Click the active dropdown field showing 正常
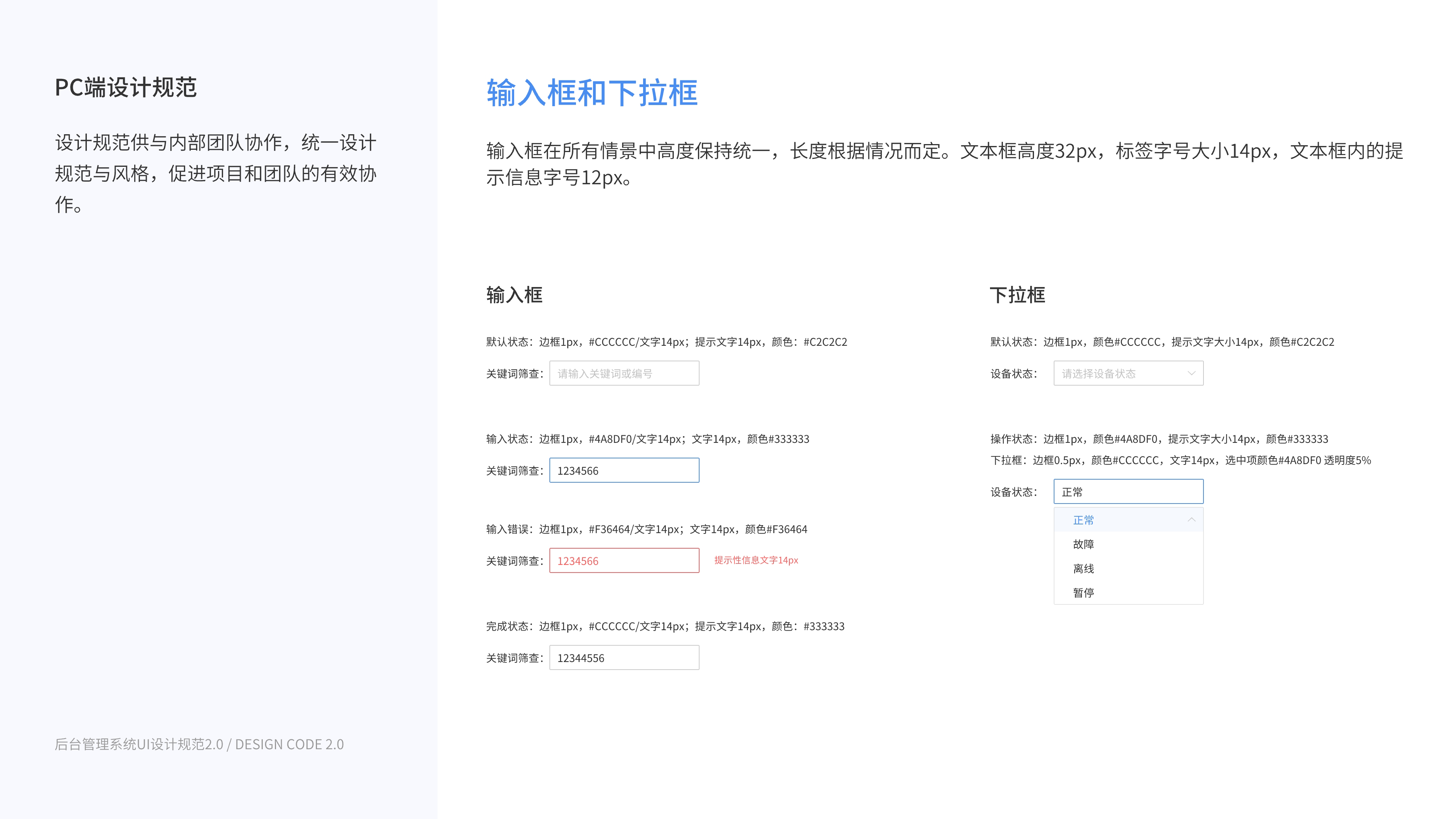Viewport: 1456px width, 819px height. pyautogui.click(x=1128, y=491)
